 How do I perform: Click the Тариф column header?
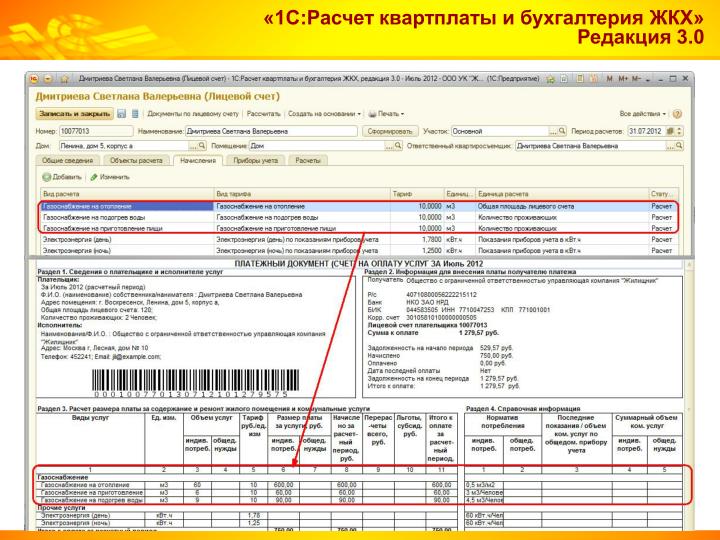click(x=417, y=194)
